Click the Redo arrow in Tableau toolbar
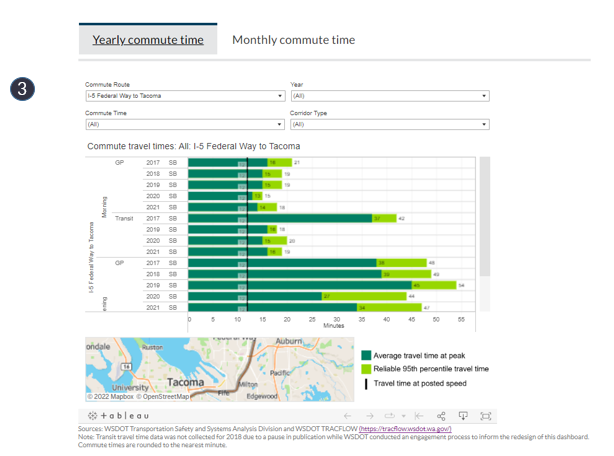Image resolution: width=614 pixels, height=456 pixels. point(368,415)
